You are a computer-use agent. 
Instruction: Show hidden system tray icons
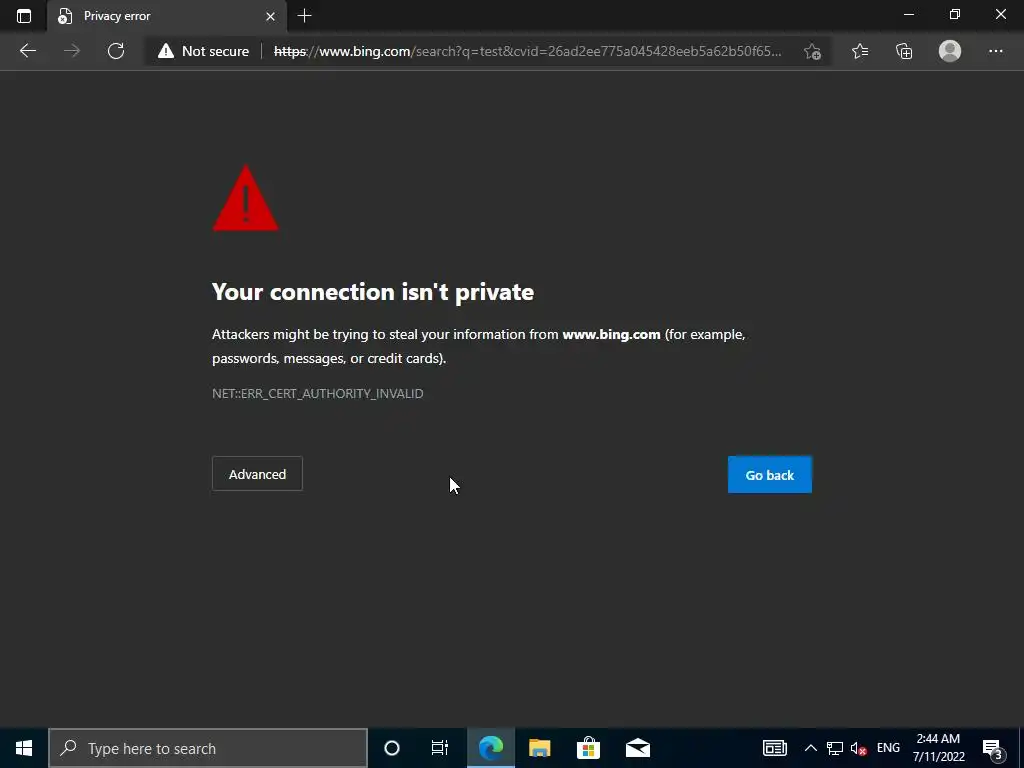(810, 748)
